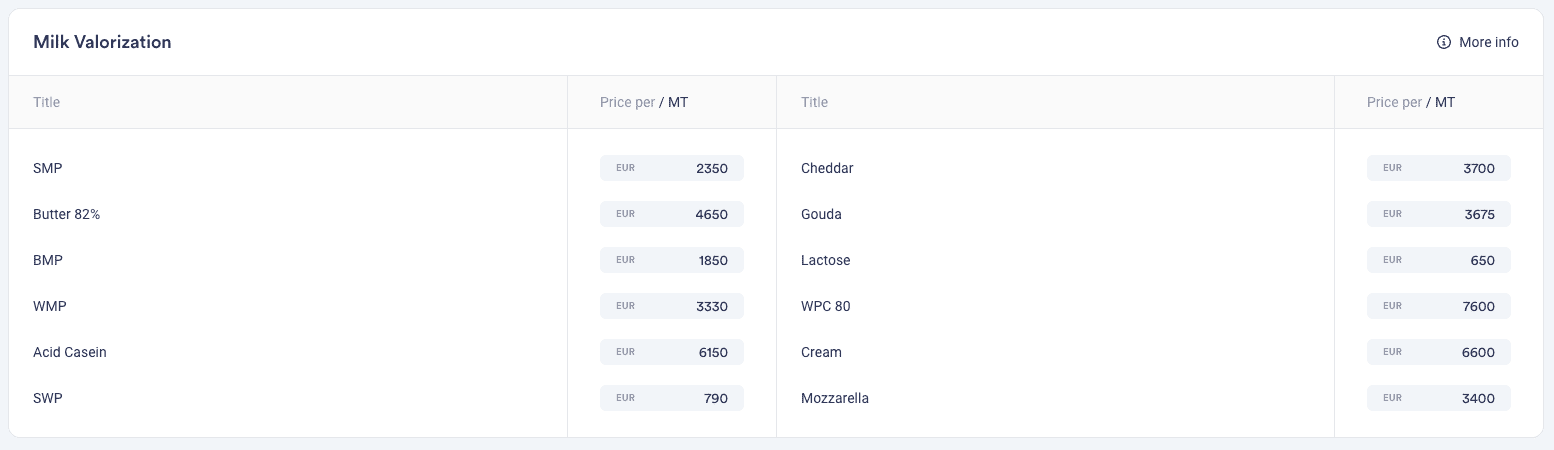The image size is (1554, 450).
Task: Click the More info circle icon
Action: [x=1443, y=42]
